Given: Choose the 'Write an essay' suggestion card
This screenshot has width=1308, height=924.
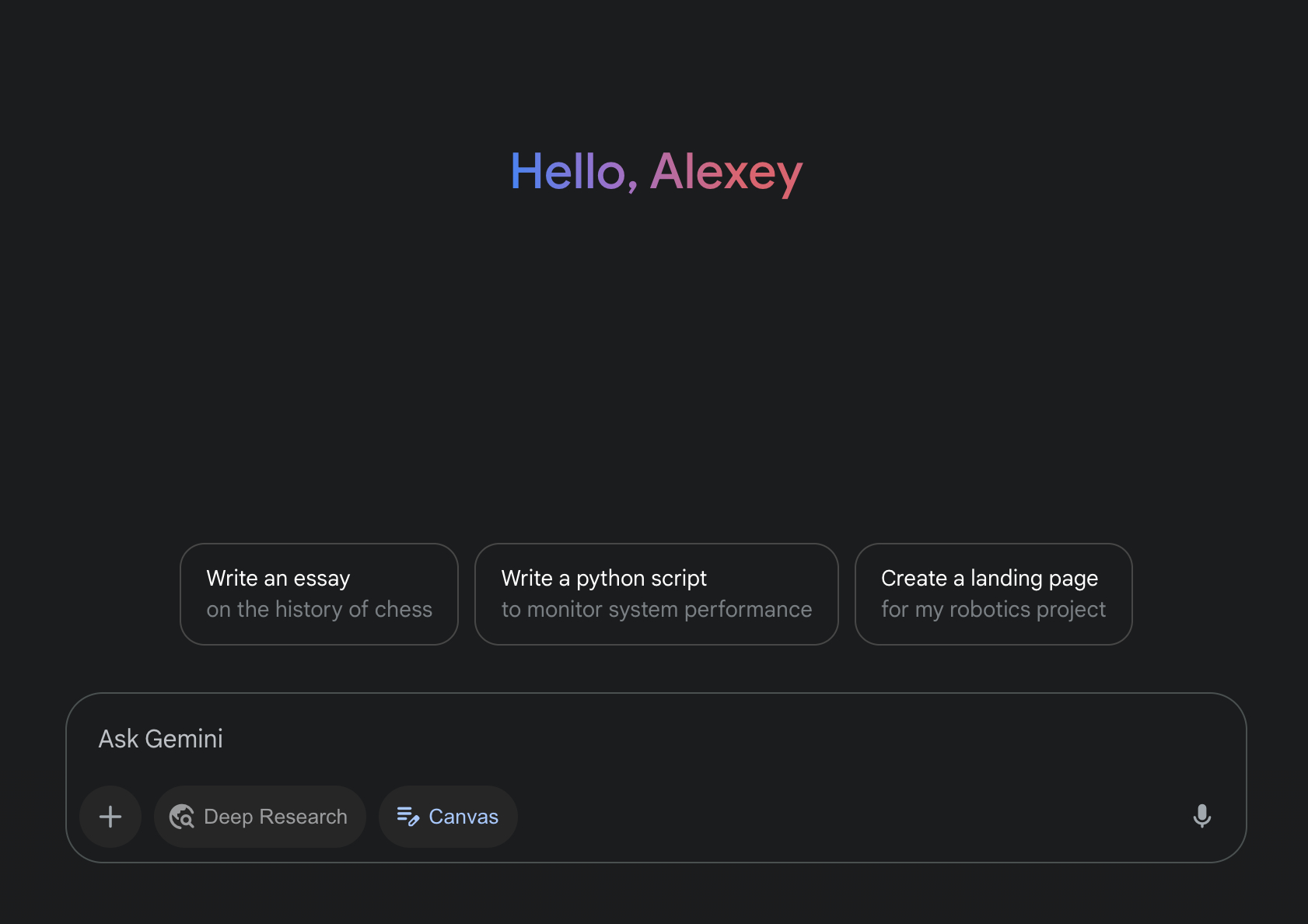Looking at the screenshot, I should (319, 594).
